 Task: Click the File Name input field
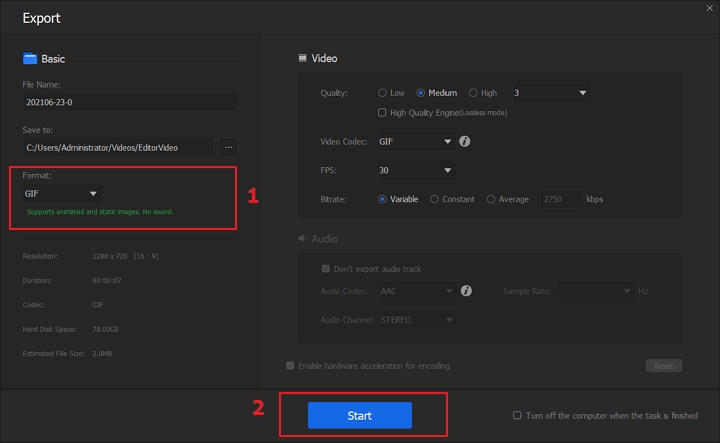coord(130,102)
